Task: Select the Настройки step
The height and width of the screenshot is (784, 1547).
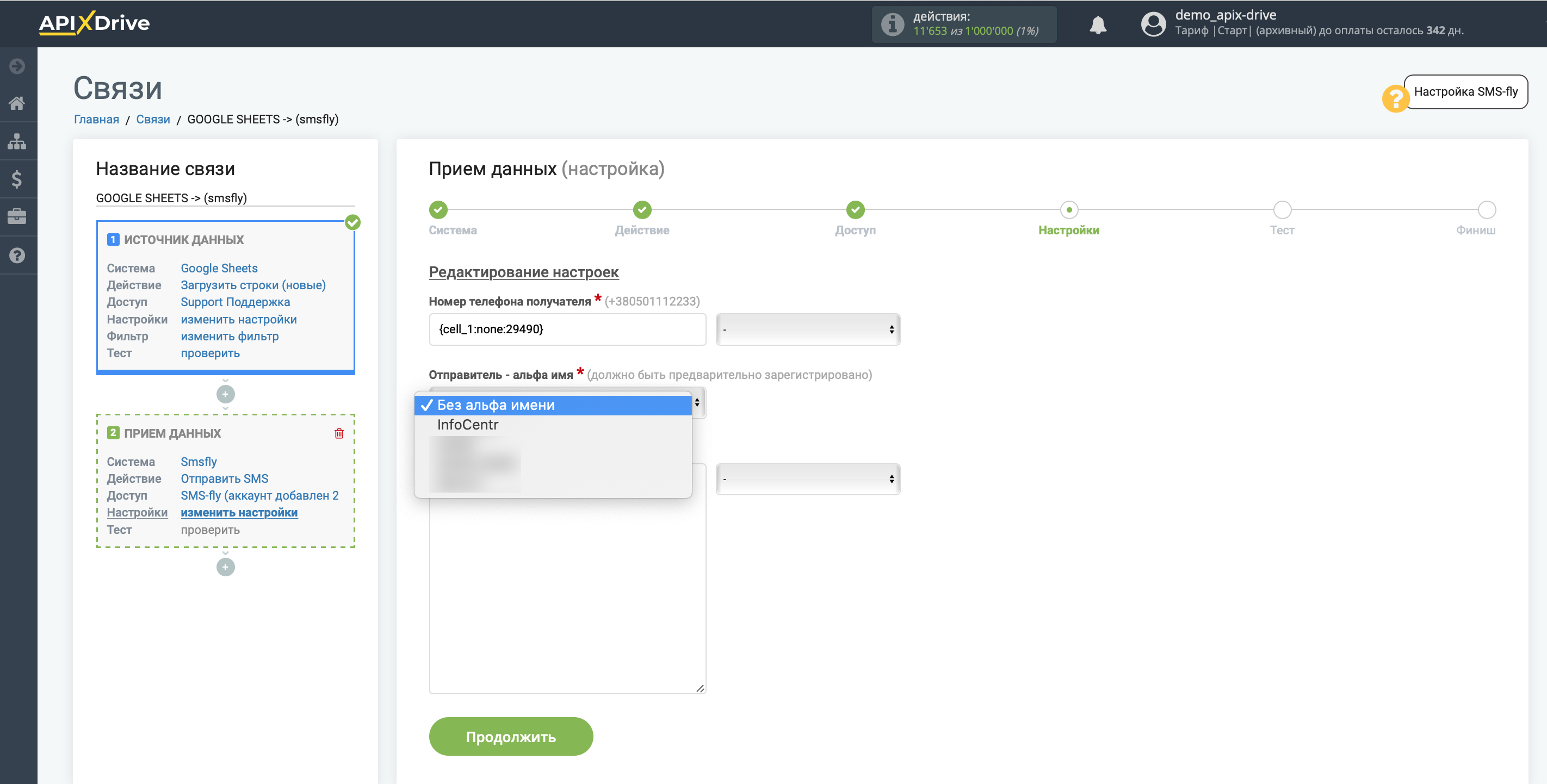Action: coord(1069,209)
